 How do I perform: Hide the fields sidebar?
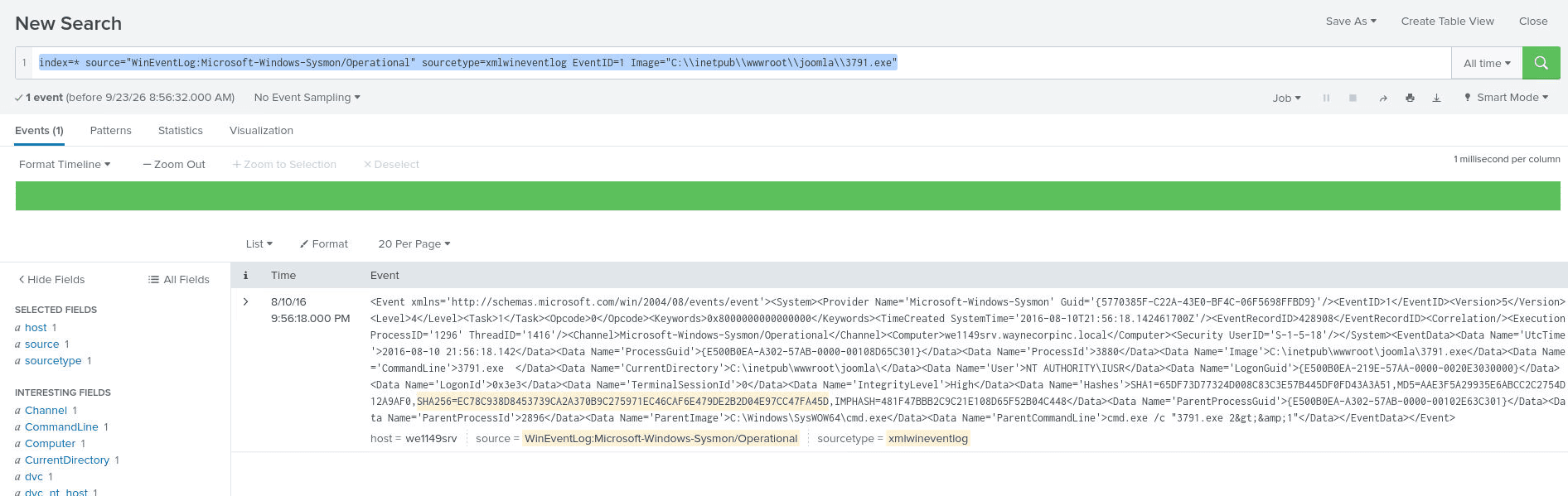click(51, 279)
